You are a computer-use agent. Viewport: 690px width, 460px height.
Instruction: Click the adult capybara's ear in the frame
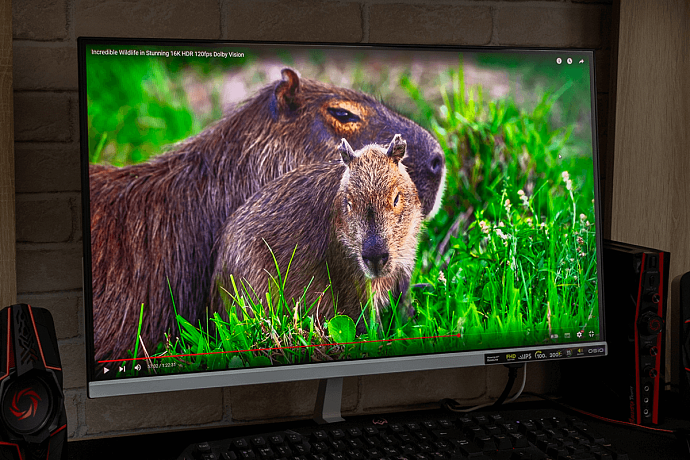coord(288,88)
